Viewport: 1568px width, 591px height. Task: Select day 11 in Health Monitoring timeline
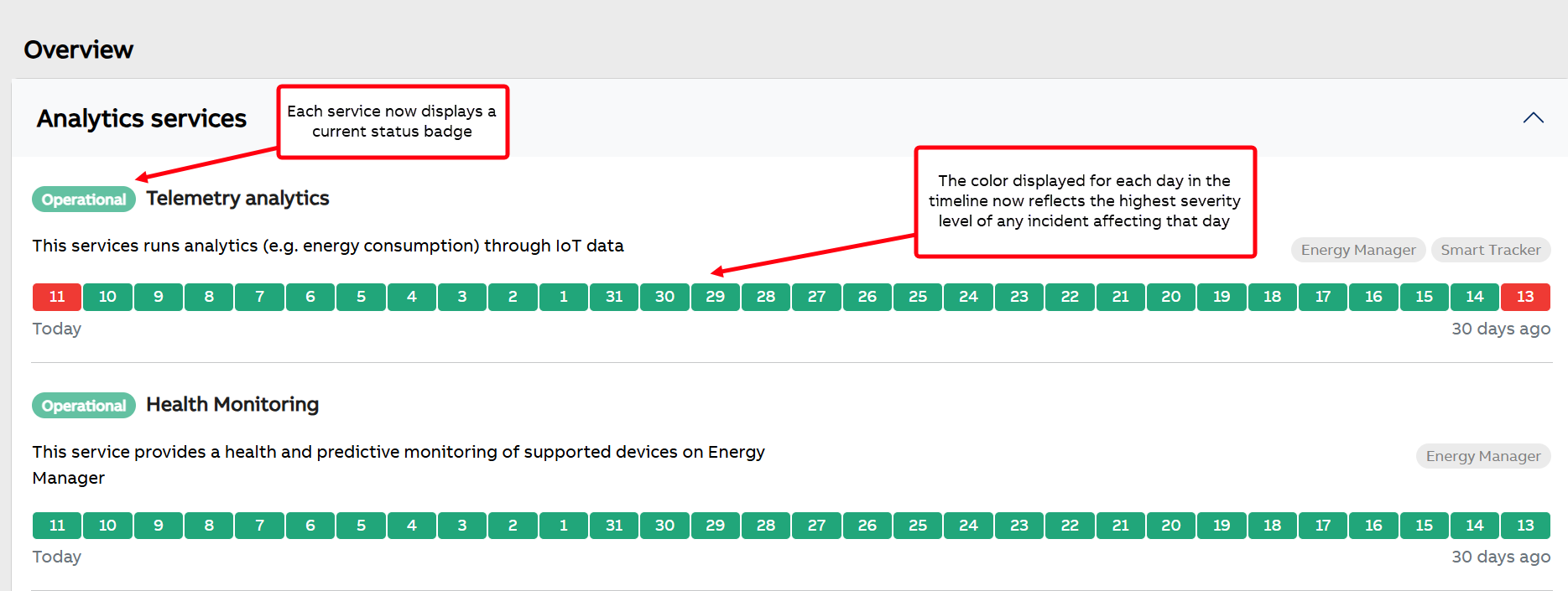pos(57,526)
